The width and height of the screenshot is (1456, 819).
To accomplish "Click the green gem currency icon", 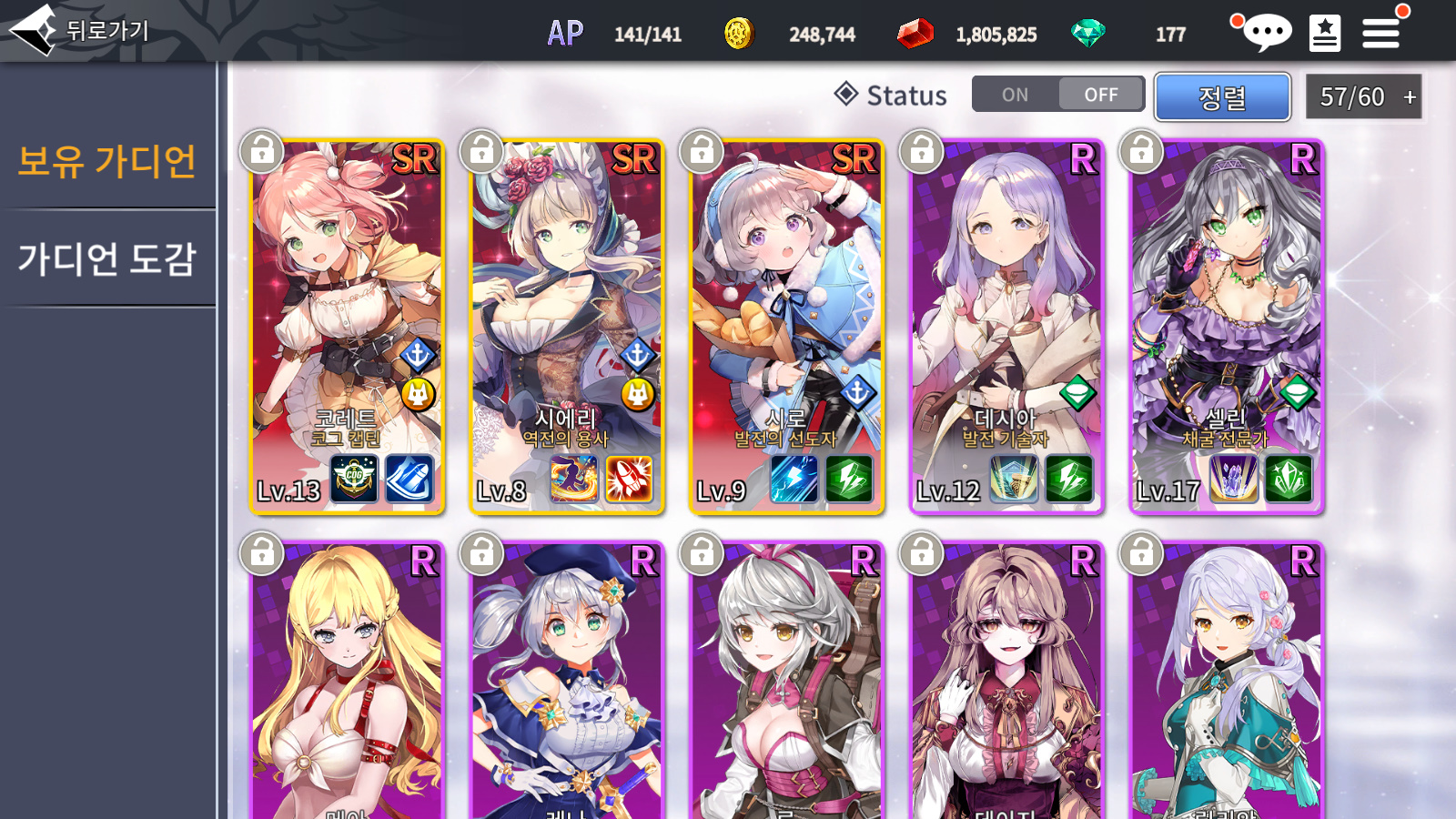I will click(x=1088, y=34).
